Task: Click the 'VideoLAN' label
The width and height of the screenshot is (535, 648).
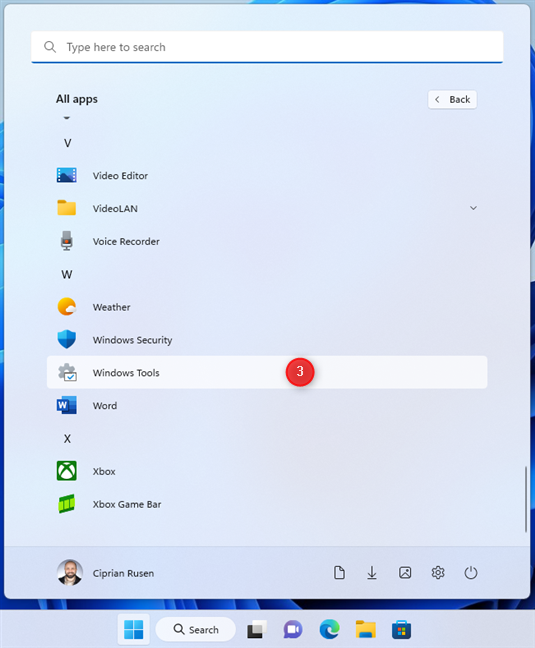Action: [x=115, y=209]
